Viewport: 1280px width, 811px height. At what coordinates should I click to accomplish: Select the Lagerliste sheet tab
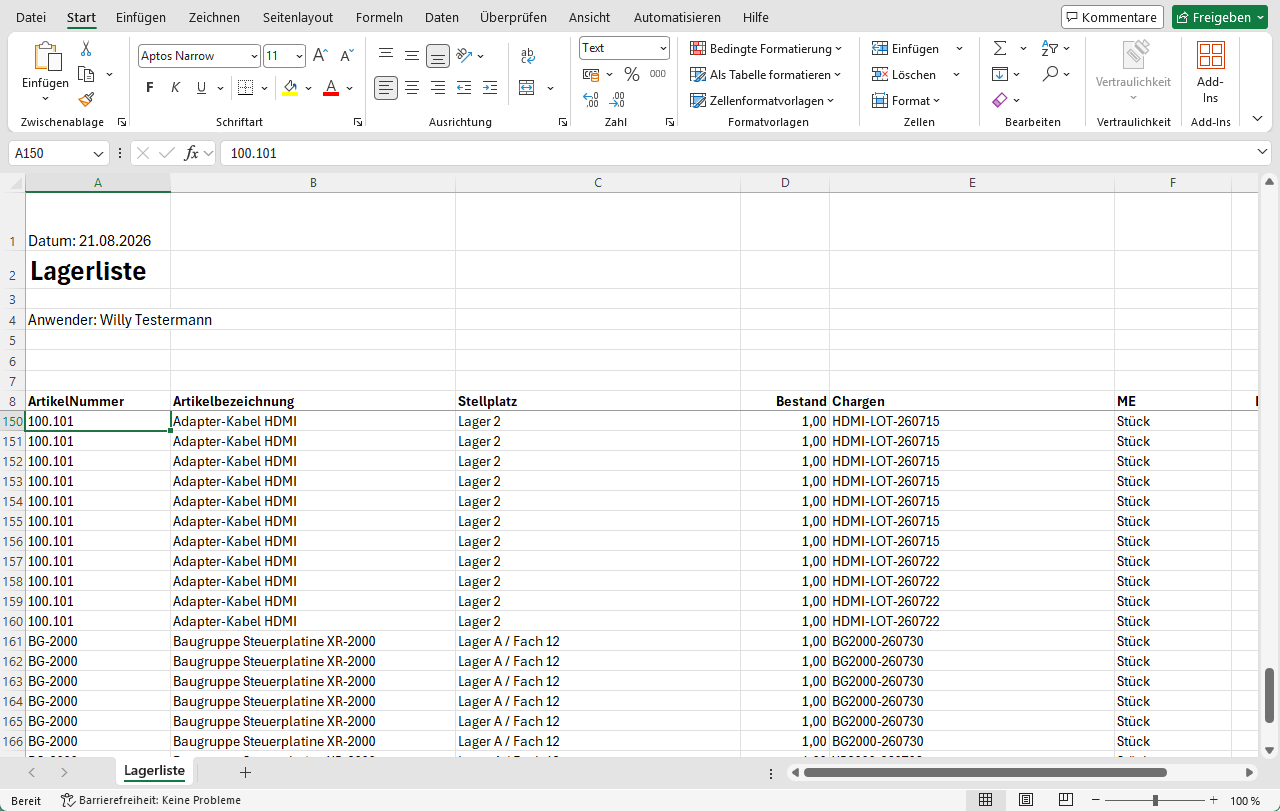coord(154,771)
